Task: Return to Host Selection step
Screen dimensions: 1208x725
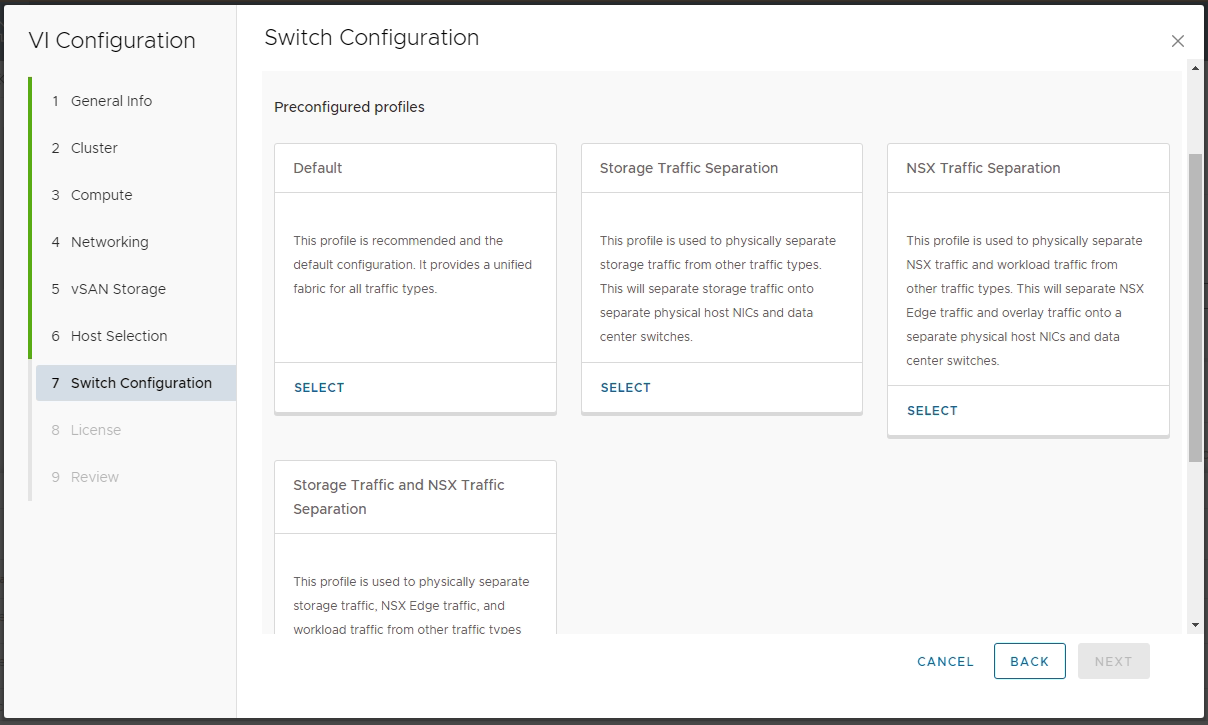Action: tap(119, 336)
